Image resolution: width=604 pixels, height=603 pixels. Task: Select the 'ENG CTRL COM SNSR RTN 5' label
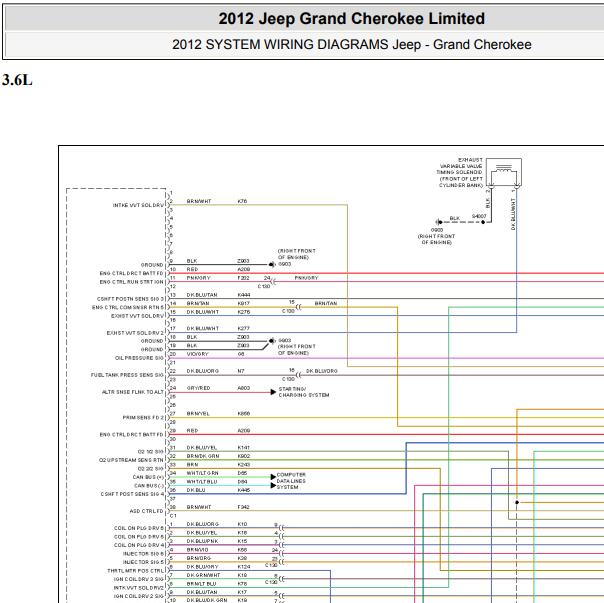click(128, 307)
